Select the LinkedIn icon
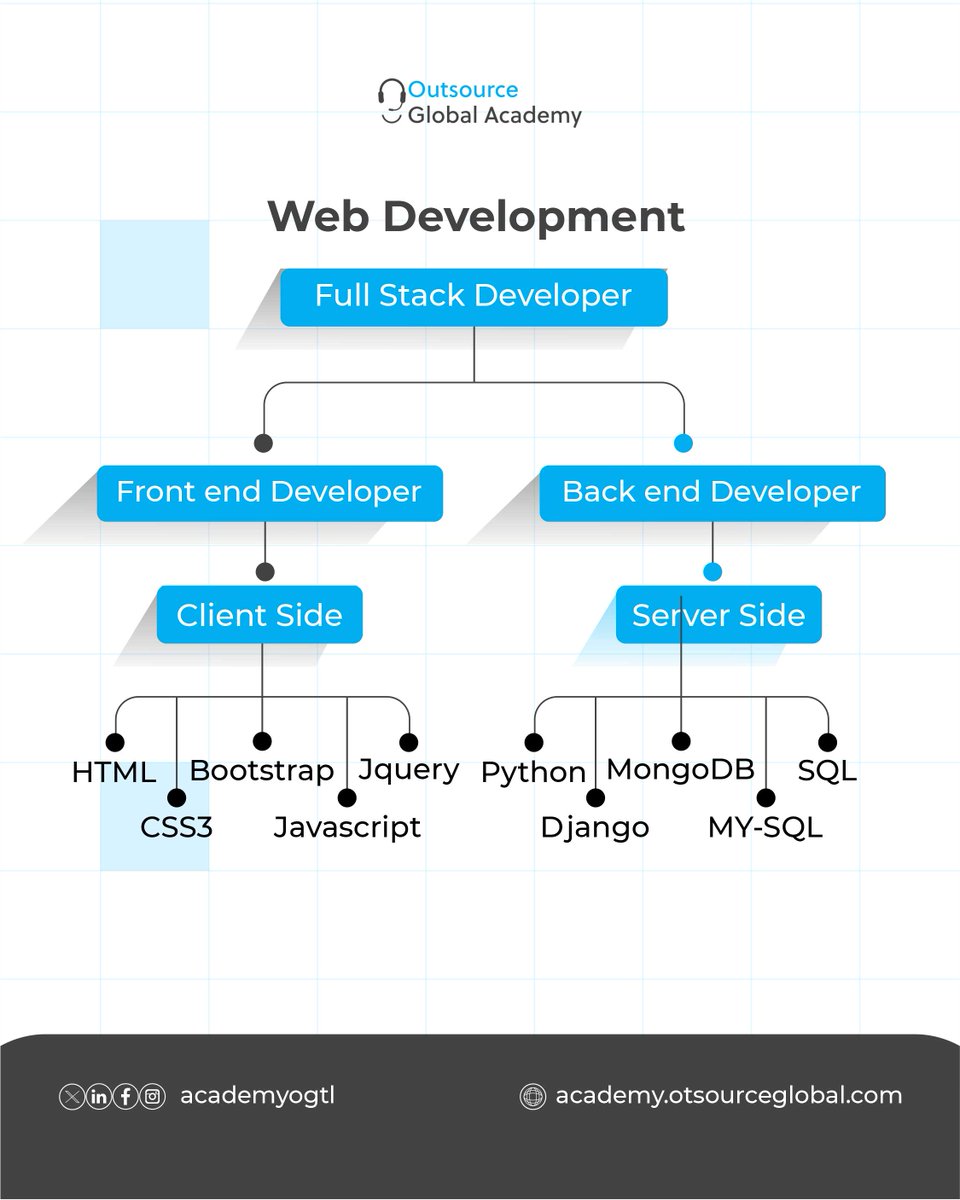The image size is (960, 1200). tap(98, 1095)
